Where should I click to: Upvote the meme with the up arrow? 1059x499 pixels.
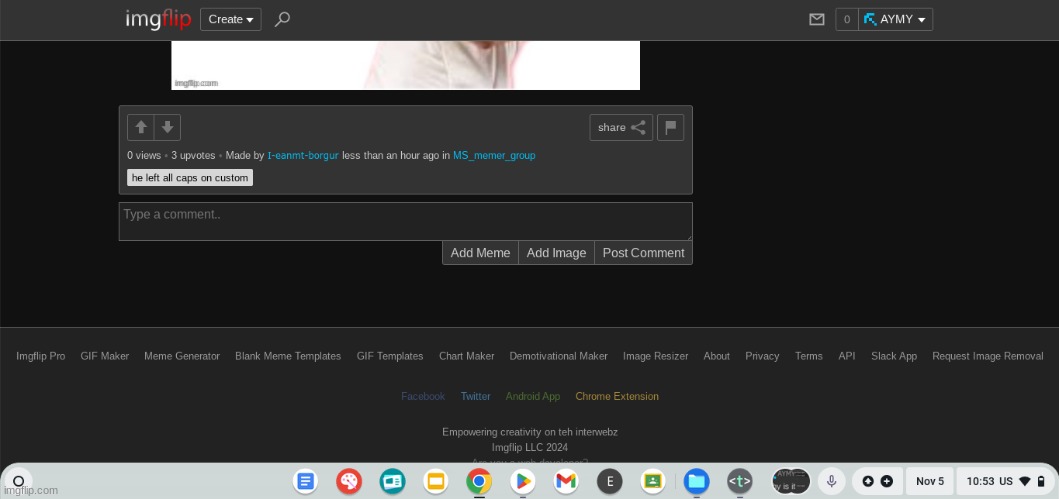pos(141,127)
